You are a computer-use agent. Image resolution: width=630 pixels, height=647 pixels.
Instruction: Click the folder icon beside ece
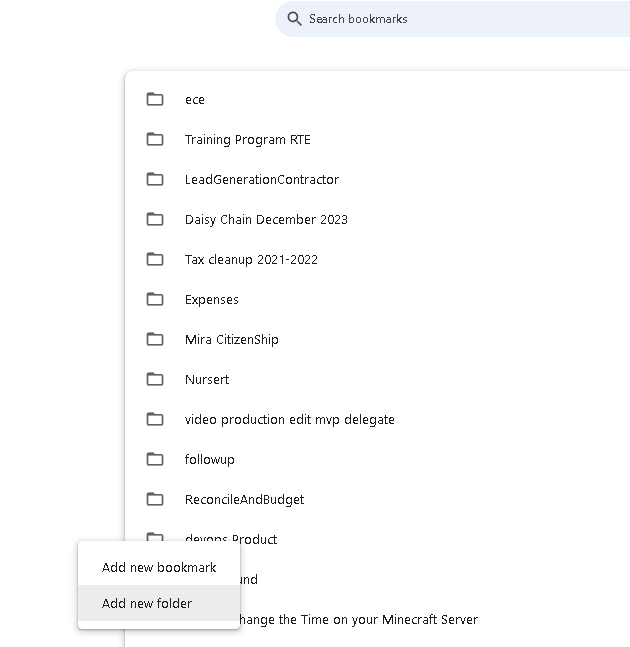coord(155,99)
